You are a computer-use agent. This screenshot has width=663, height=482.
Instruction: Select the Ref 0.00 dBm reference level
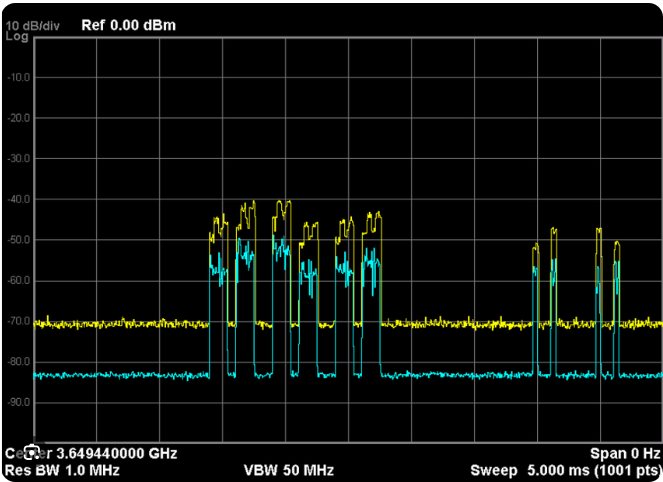point(129,25)
